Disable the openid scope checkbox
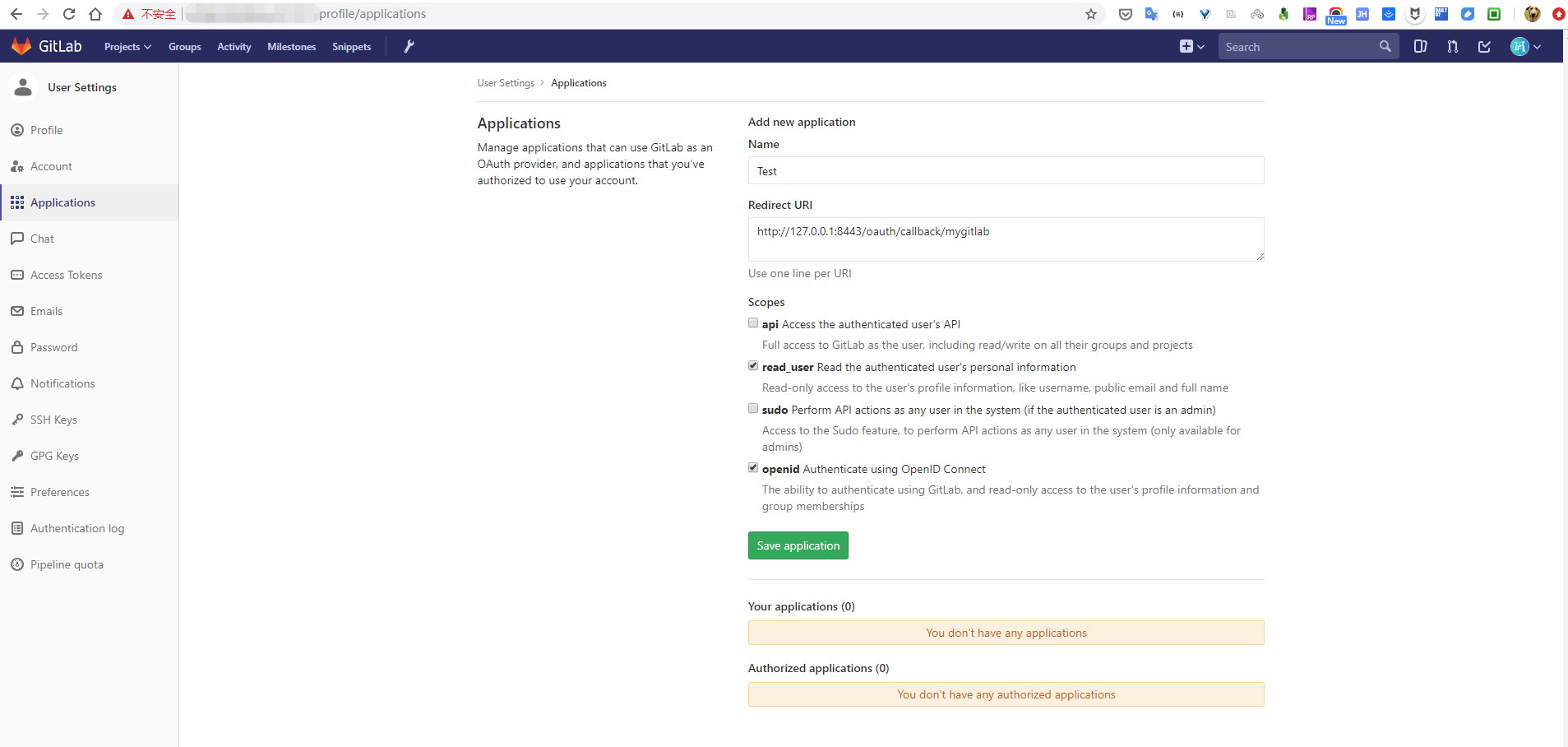This screenshot has height=747, width=1568. tap(753, 468)
